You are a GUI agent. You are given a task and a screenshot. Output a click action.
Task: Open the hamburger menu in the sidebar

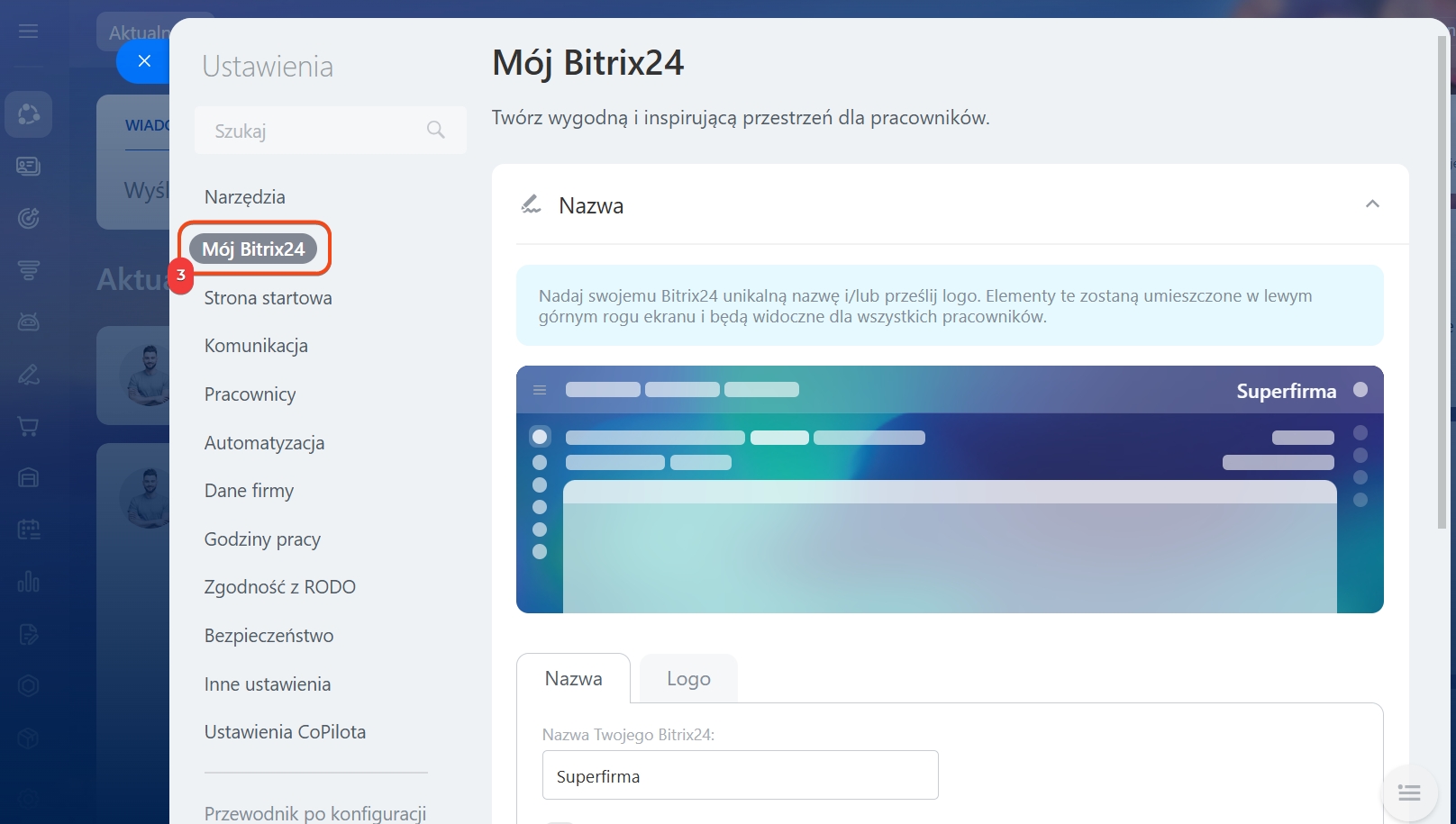pyautogui.click(x=29, y=32)
